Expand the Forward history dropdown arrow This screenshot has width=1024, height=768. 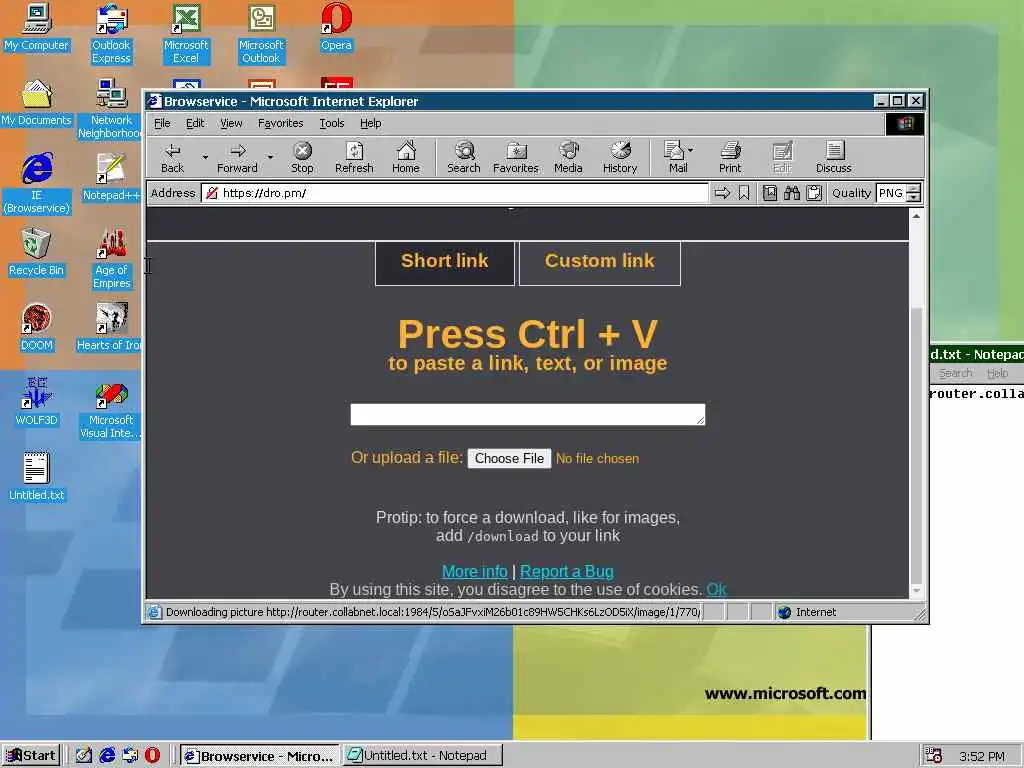(270, 157)
